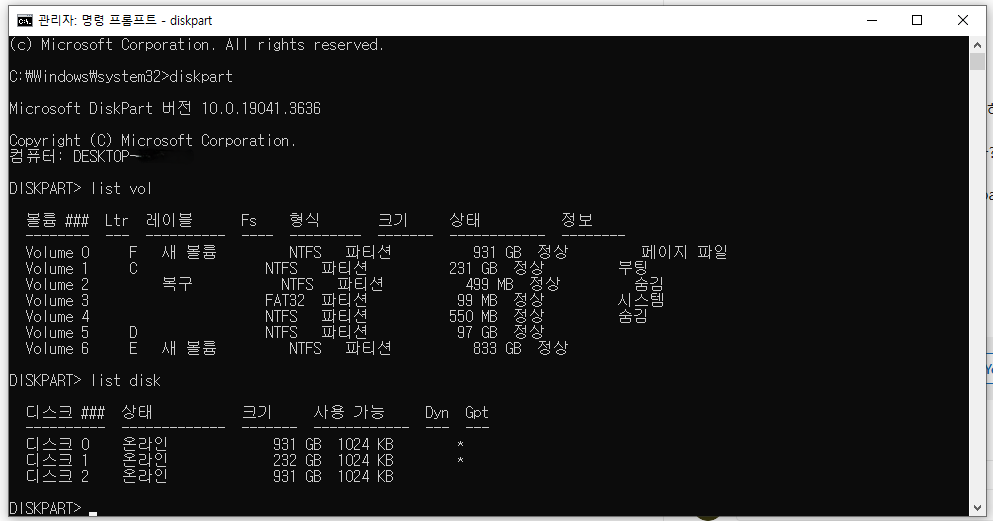Click 'Volume 5' row label

click(x=57, y=332)
